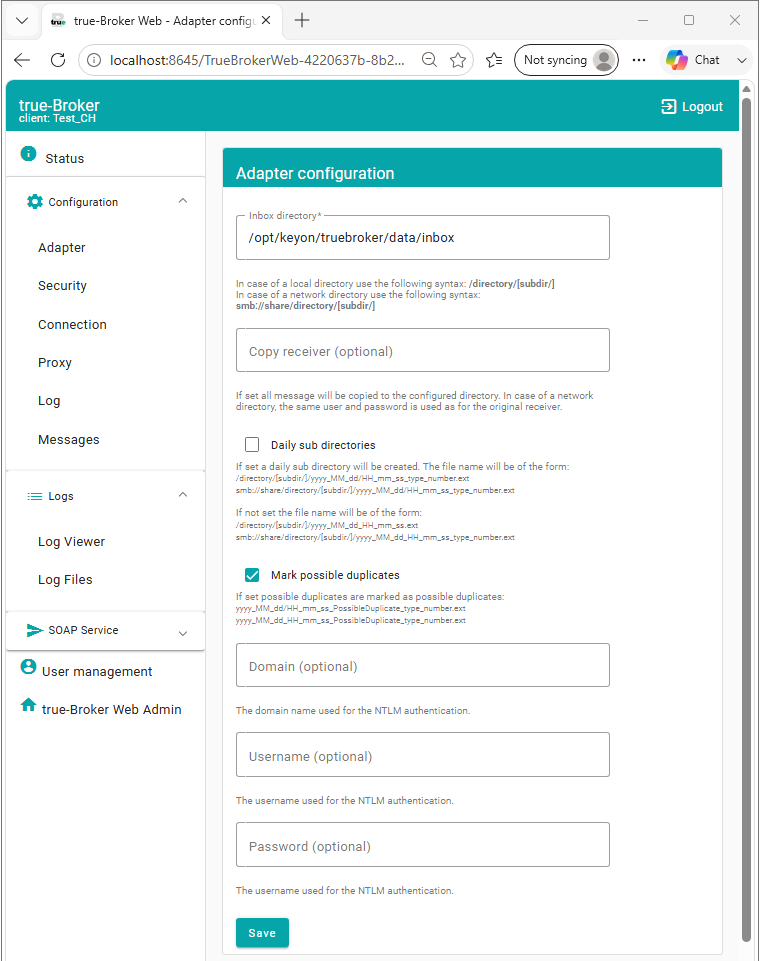The width and height of the screenshot is (760, 961).
Task: Open the tab actions chevron menu
Action: [x=22, y=20]
